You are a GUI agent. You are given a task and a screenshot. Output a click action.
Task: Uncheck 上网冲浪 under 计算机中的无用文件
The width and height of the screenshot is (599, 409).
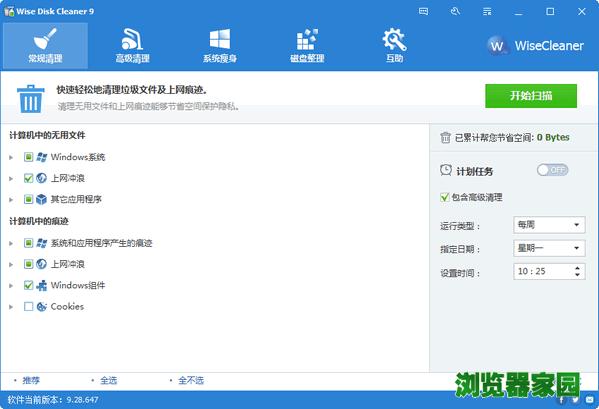[x=28, y=178]
